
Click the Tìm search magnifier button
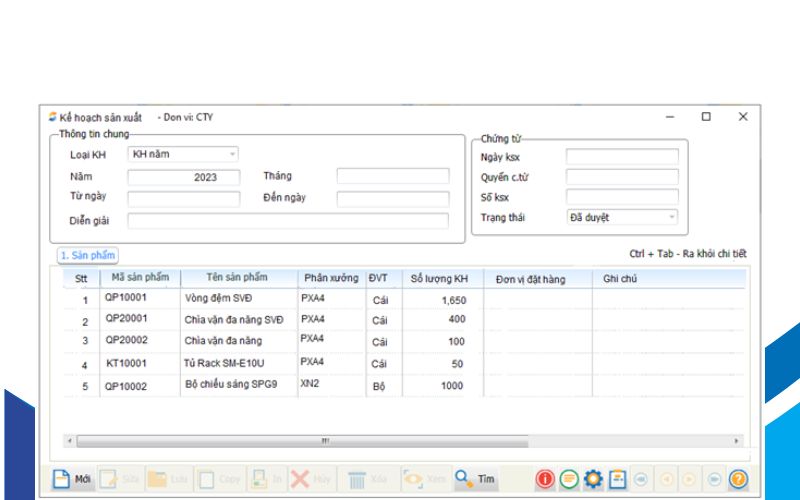click(476, 479)
